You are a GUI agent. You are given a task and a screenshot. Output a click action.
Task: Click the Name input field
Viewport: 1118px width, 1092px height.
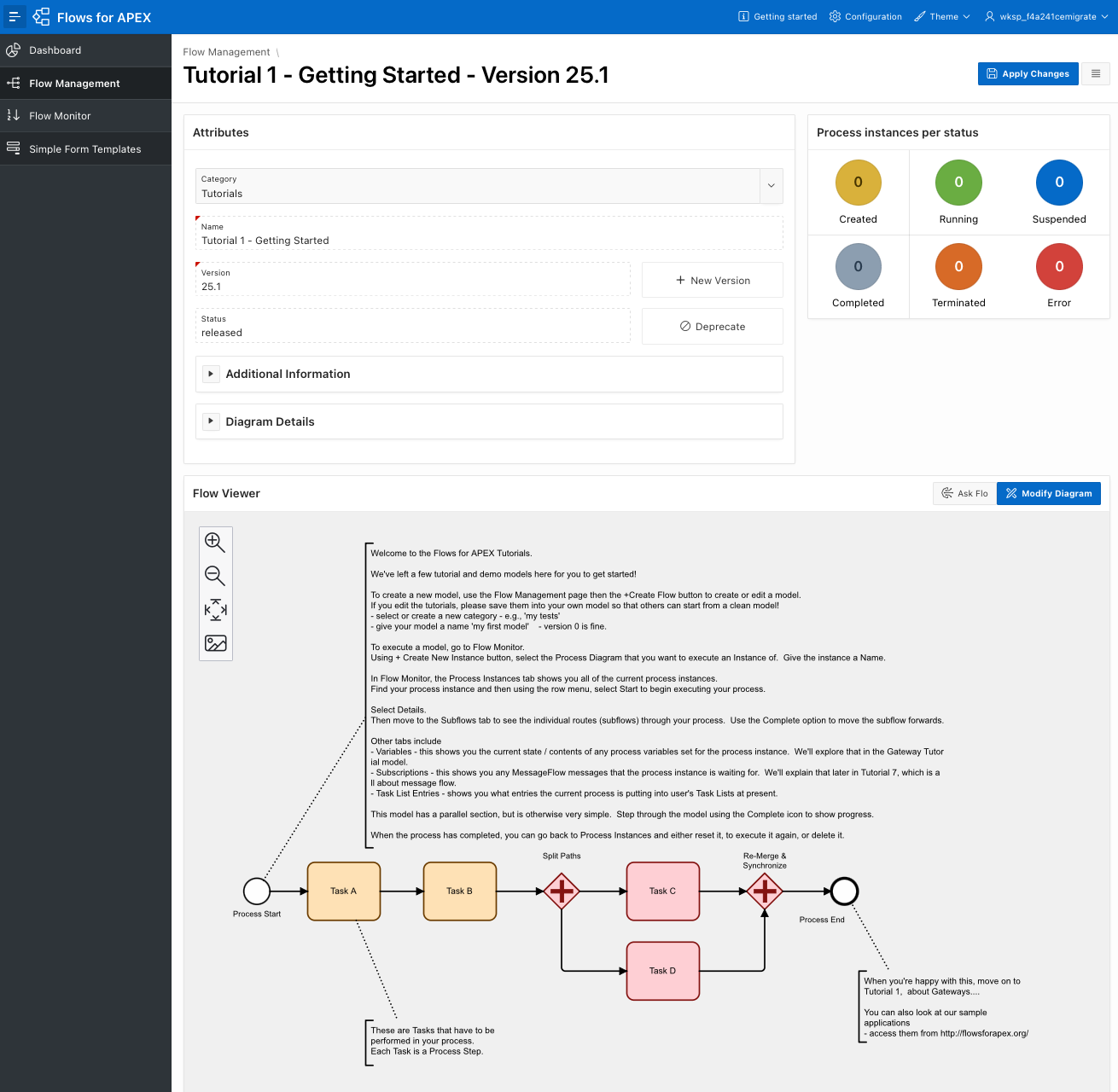click(x=489, y=233)
